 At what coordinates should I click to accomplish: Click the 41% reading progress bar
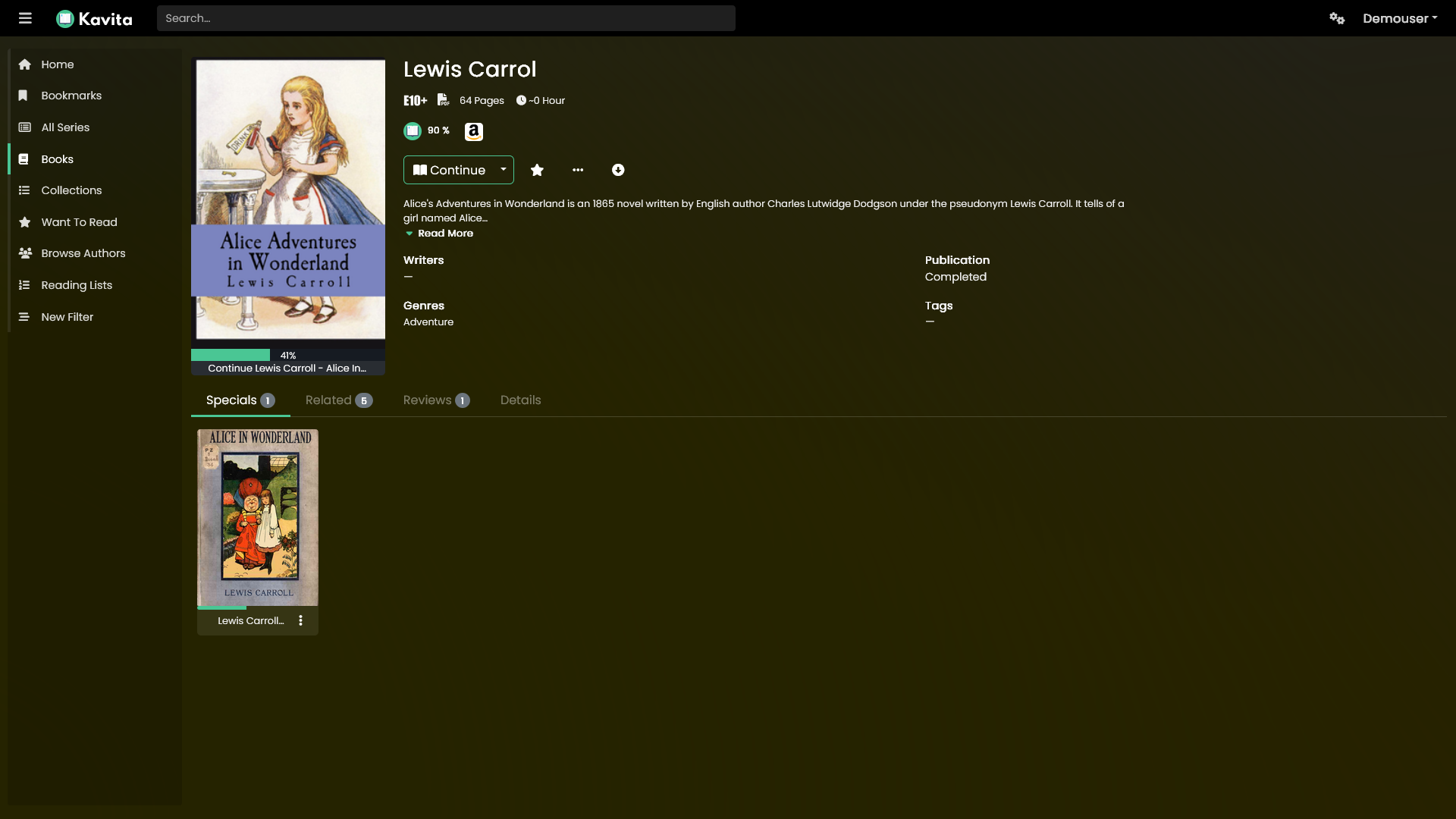point(288,355)
